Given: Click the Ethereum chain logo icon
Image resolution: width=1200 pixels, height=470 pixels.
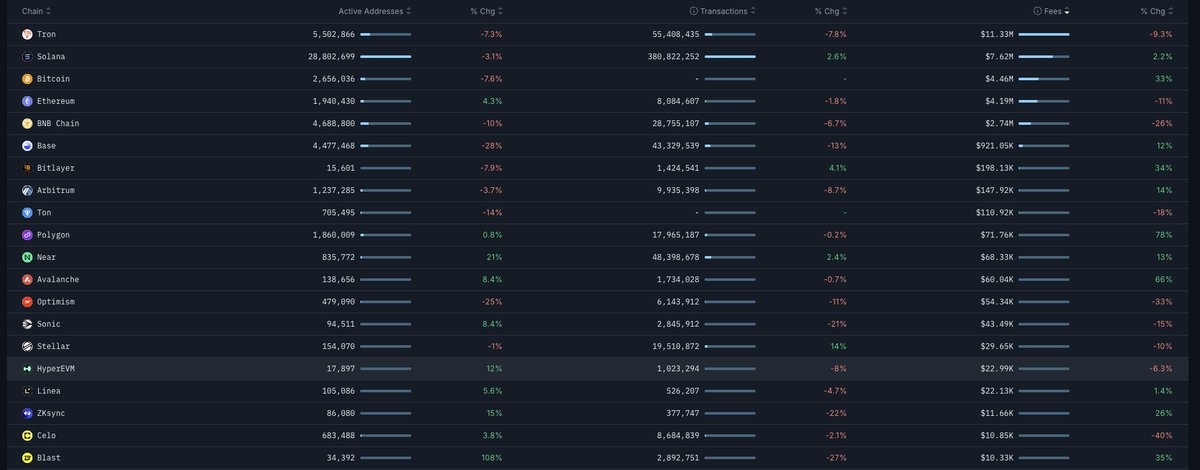Looking at the screenshot, I should pyautogui.click(x=27, y=101).
